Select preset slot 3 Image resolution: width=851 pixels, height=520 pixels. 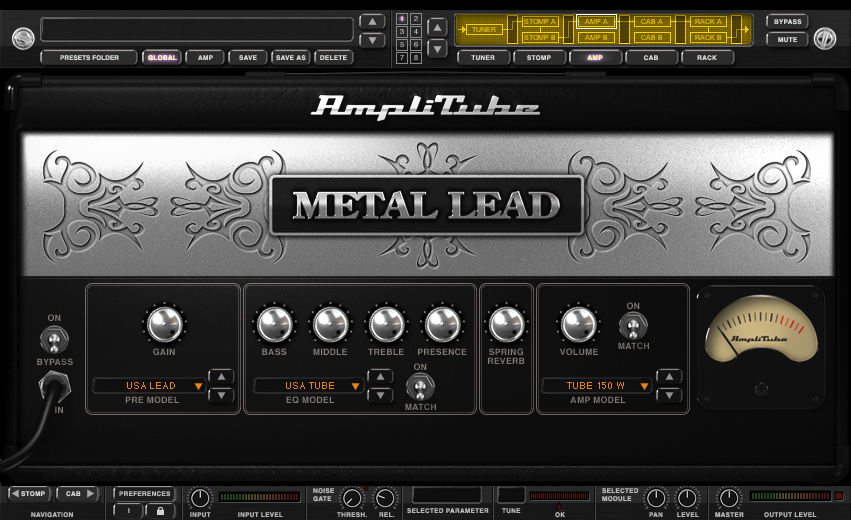pos(402,32)
